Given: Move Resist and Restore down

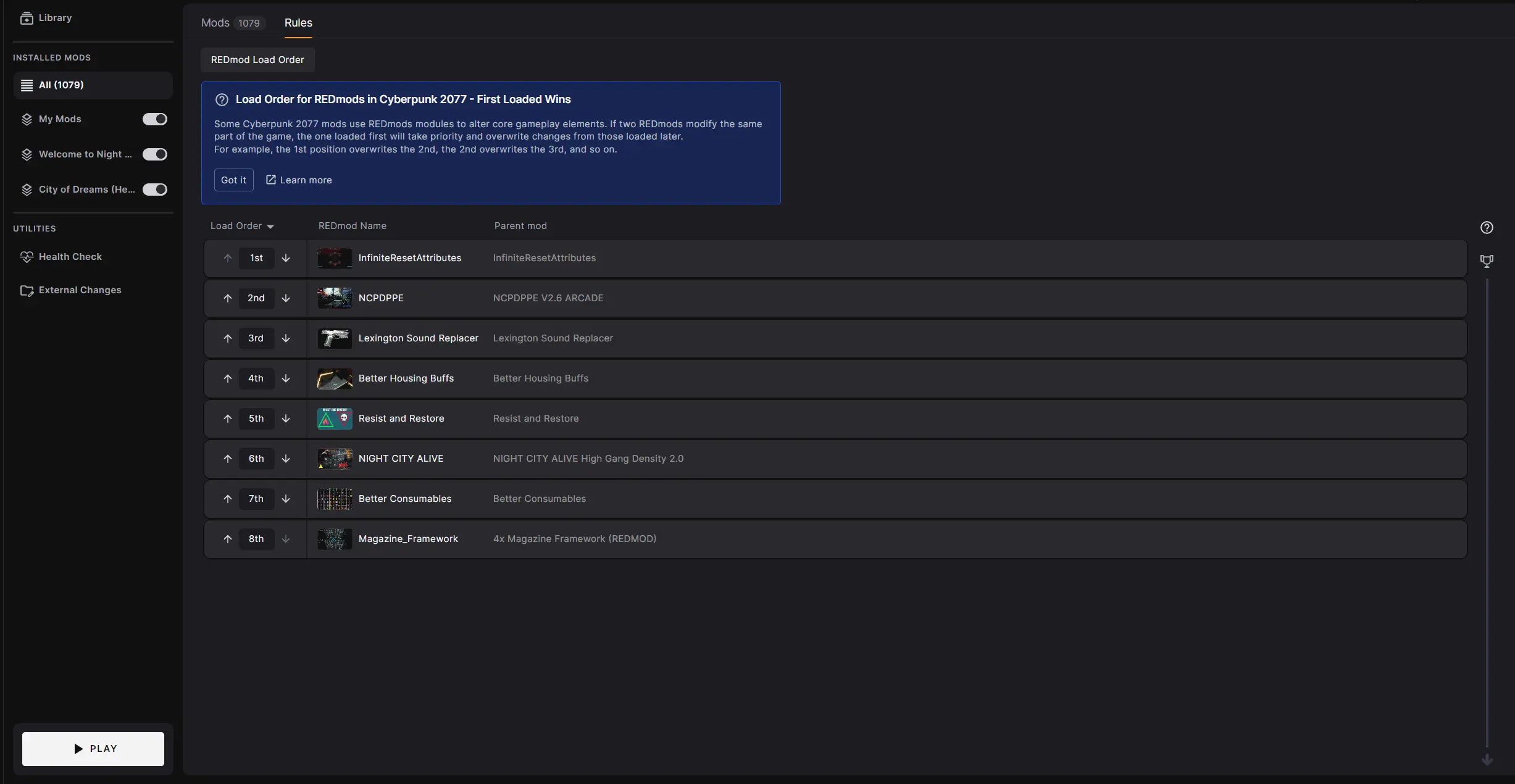Looking at the screenshot, I should point(286,419).
